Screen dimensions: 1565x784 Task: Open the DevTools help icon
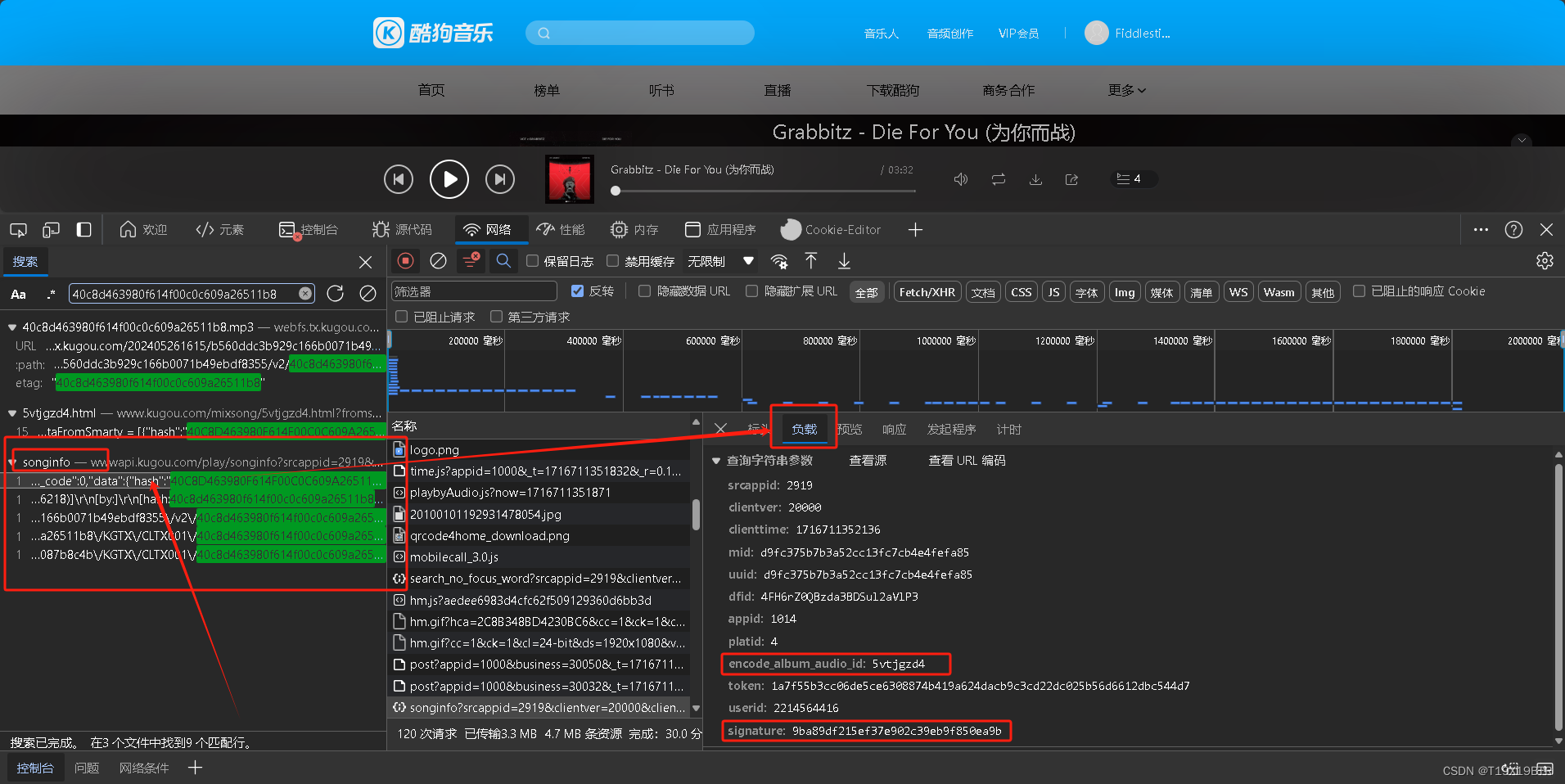click(x=1513, y=230)
